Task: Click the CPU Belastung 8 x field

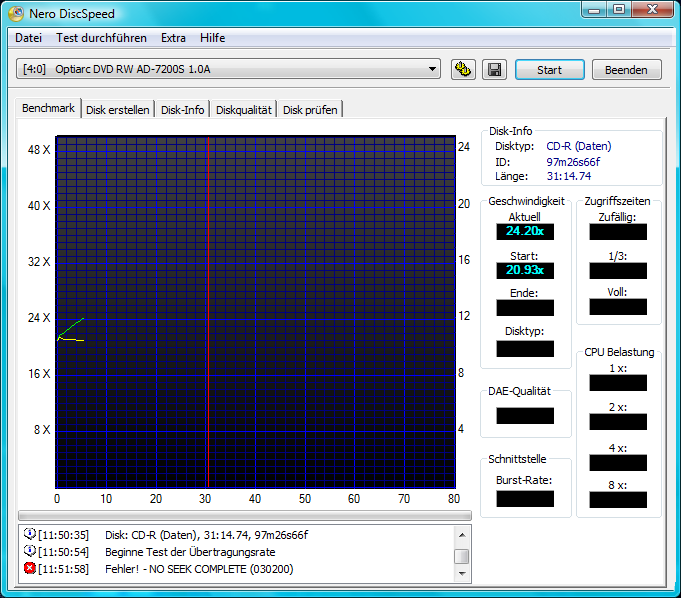Action: pyautogui.click(x=618, y=500)
